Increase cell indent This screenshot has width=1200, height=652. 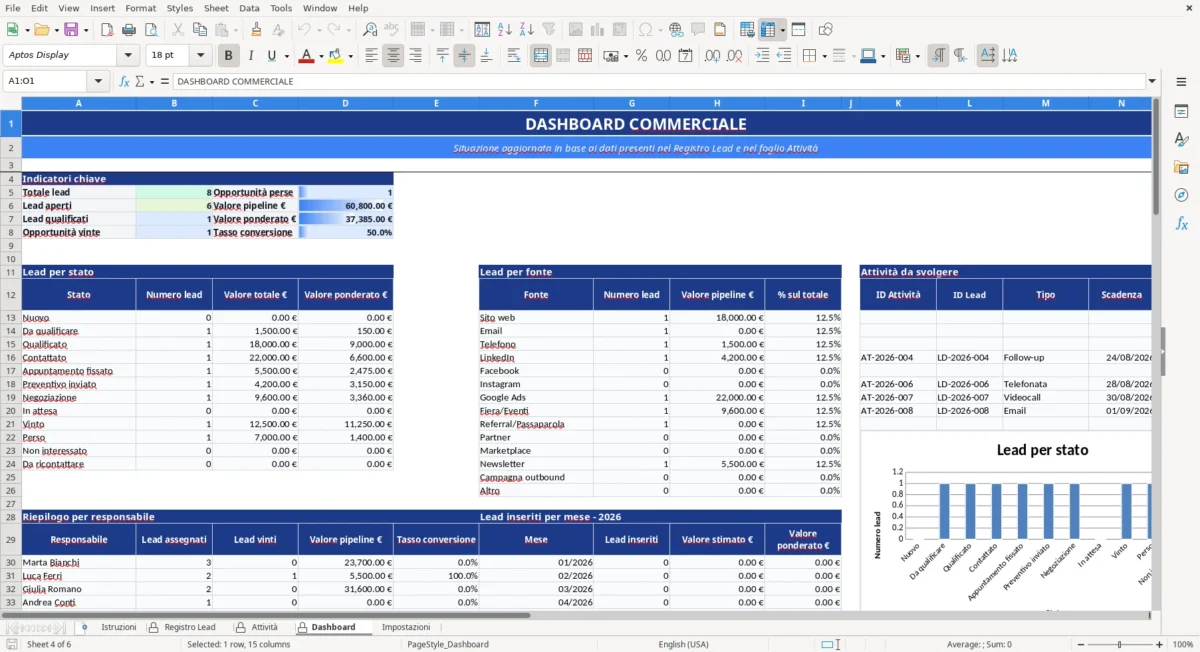(762, 56)
